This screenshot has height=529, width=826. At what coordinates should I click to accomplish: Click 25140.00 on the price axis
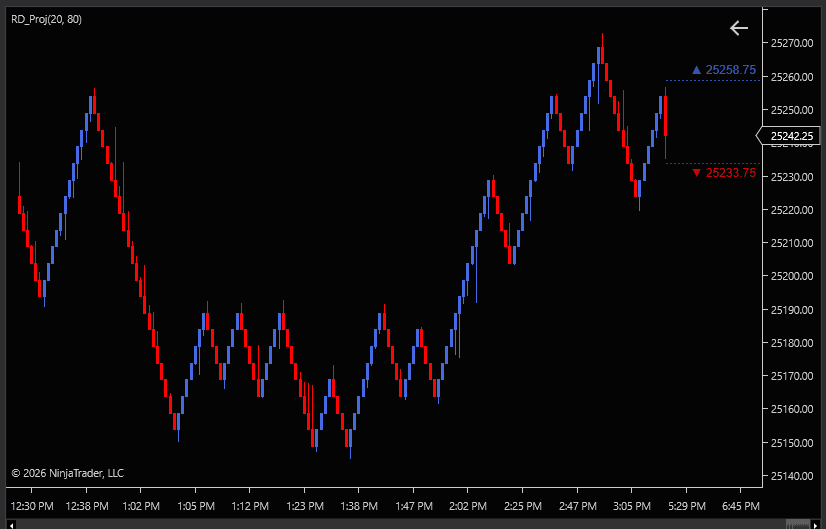coord(790,476)
